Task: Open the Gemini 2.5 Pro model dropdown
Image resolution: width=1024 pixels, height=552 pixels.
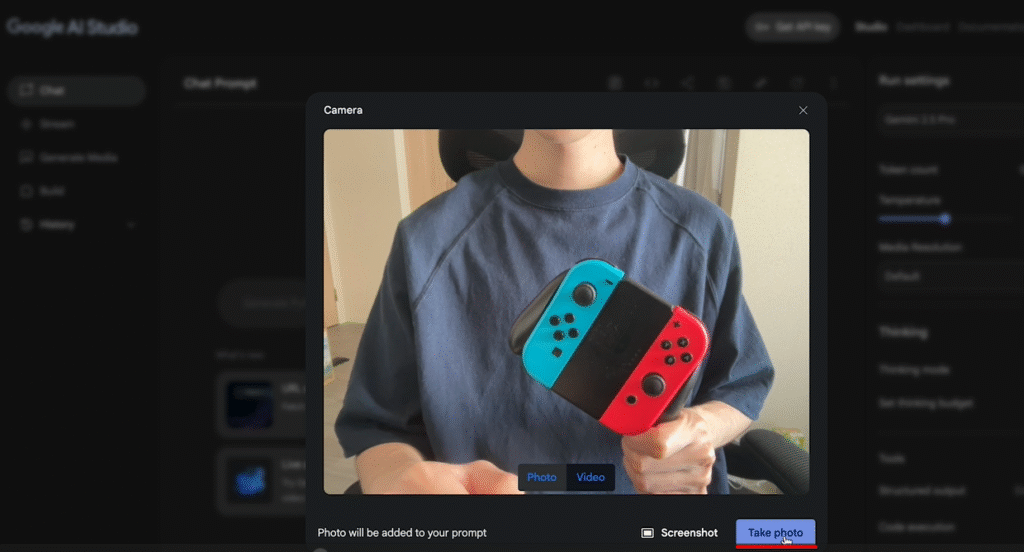Action: 951,120
